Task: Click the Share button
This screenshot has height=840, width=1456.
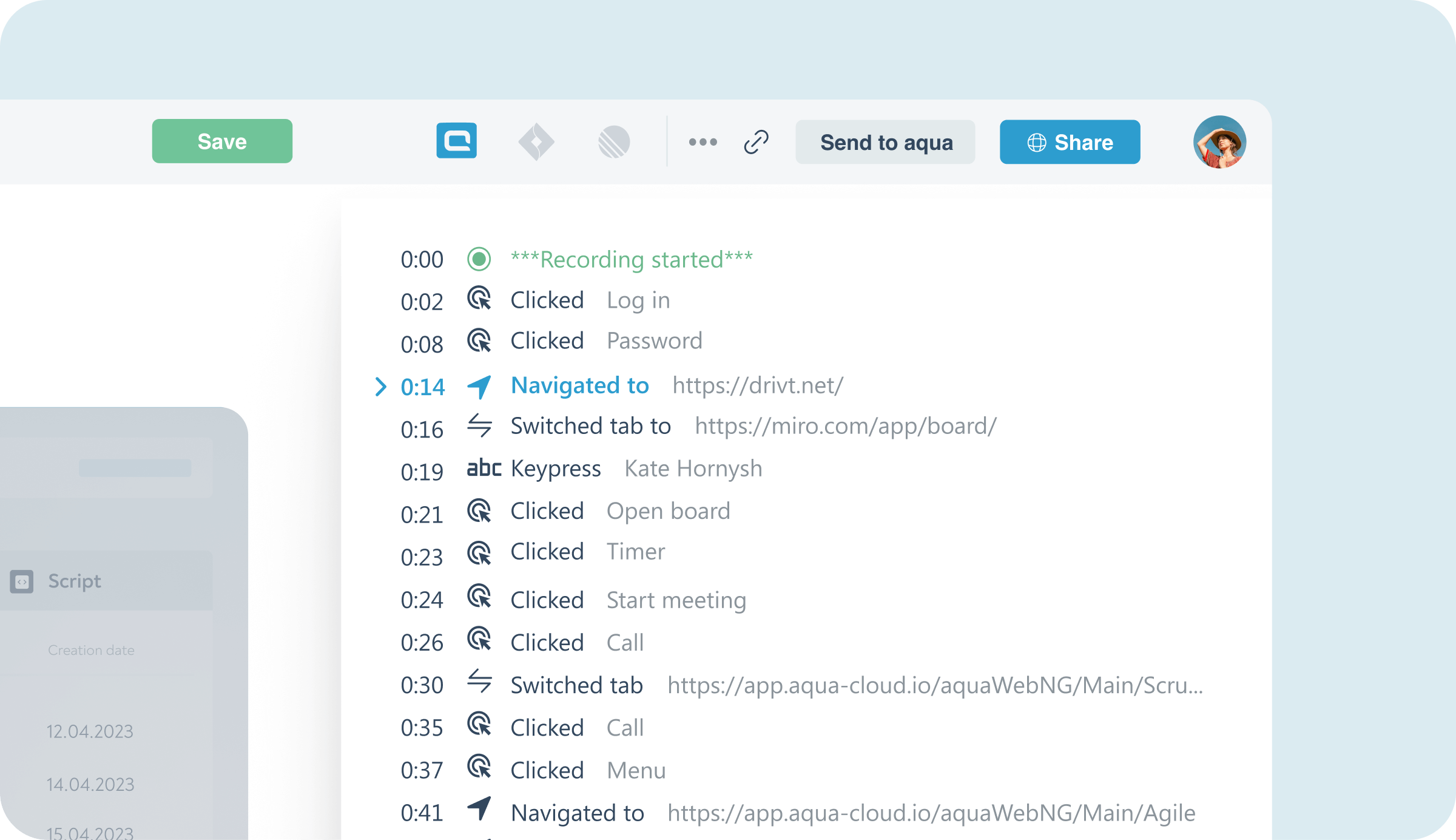Action: point(1070,142)
